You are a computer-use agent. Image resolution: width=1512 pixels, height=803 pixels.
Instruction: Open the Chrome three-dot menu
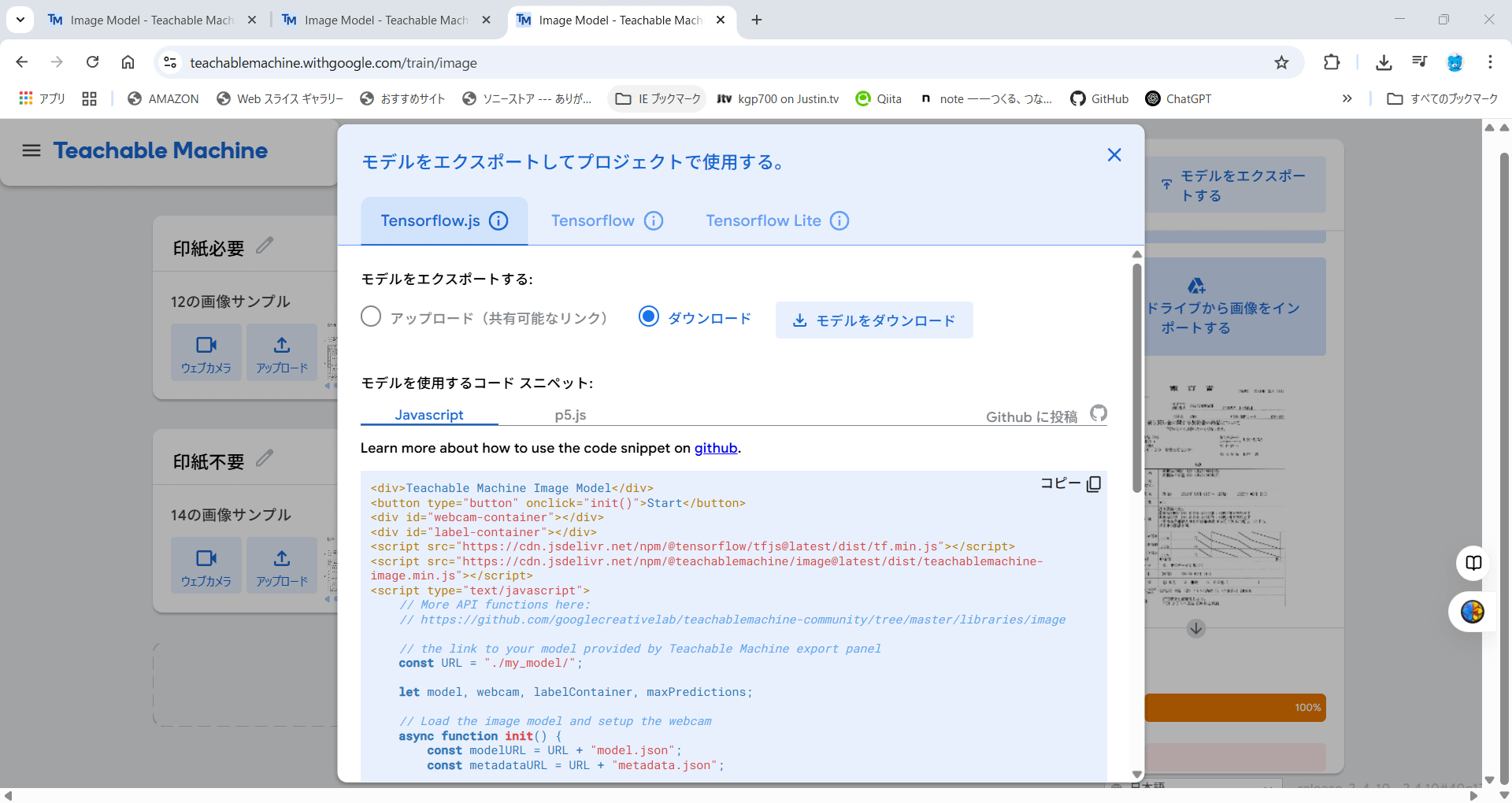pyautogui.click(x=1491, y=62)
